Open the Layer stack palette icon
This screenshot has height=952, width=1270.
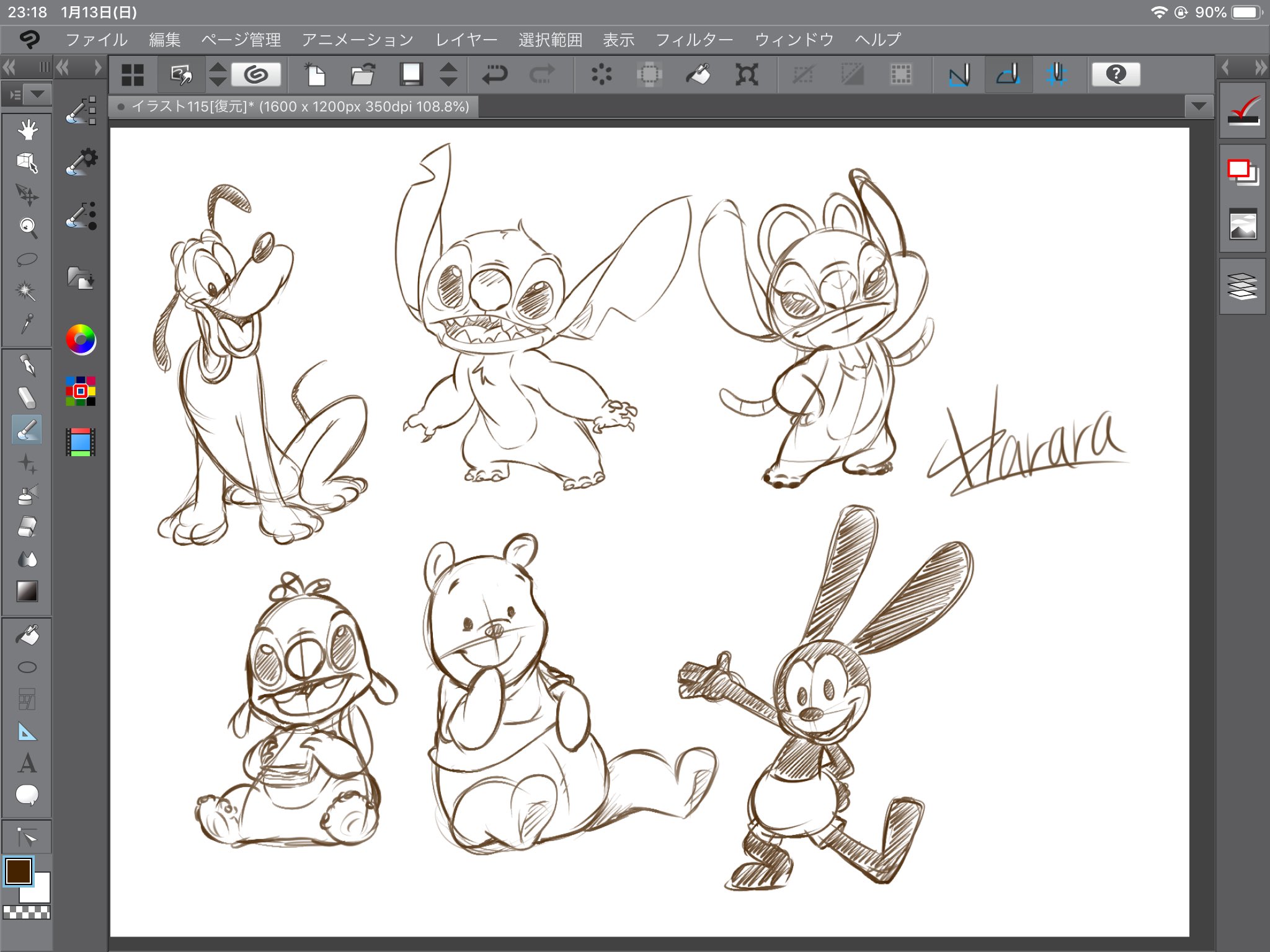tap(1243, 286)
